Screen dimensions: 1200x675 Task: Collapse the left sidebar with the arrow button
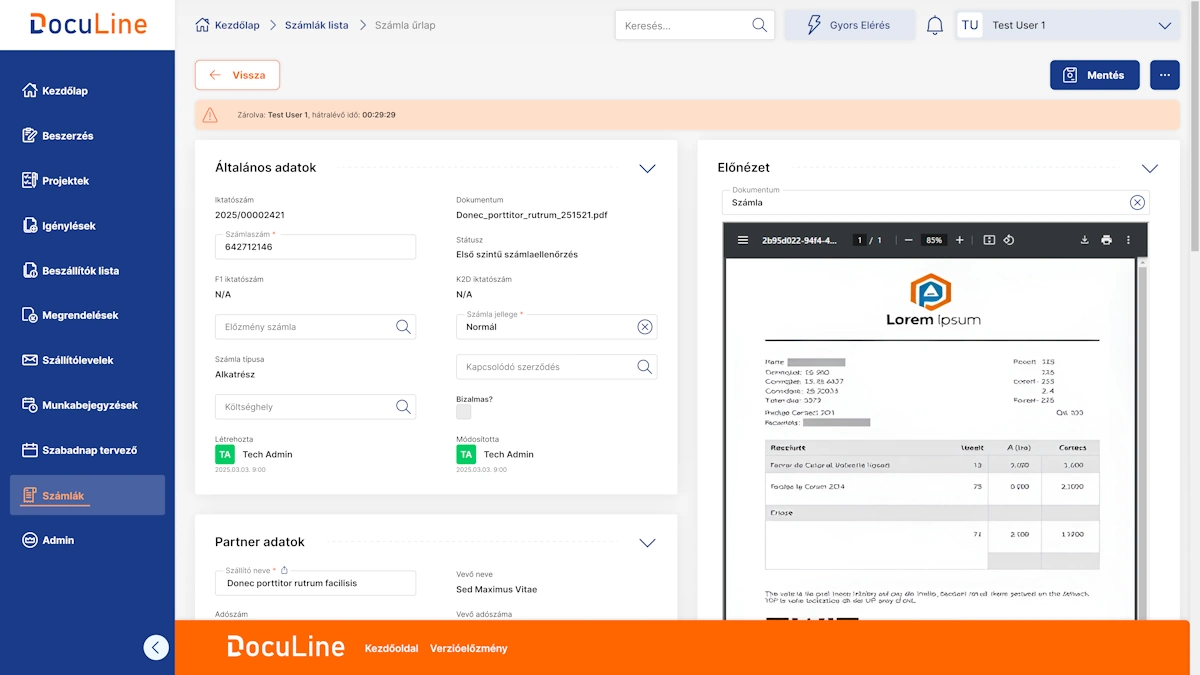tap(156, 647)
